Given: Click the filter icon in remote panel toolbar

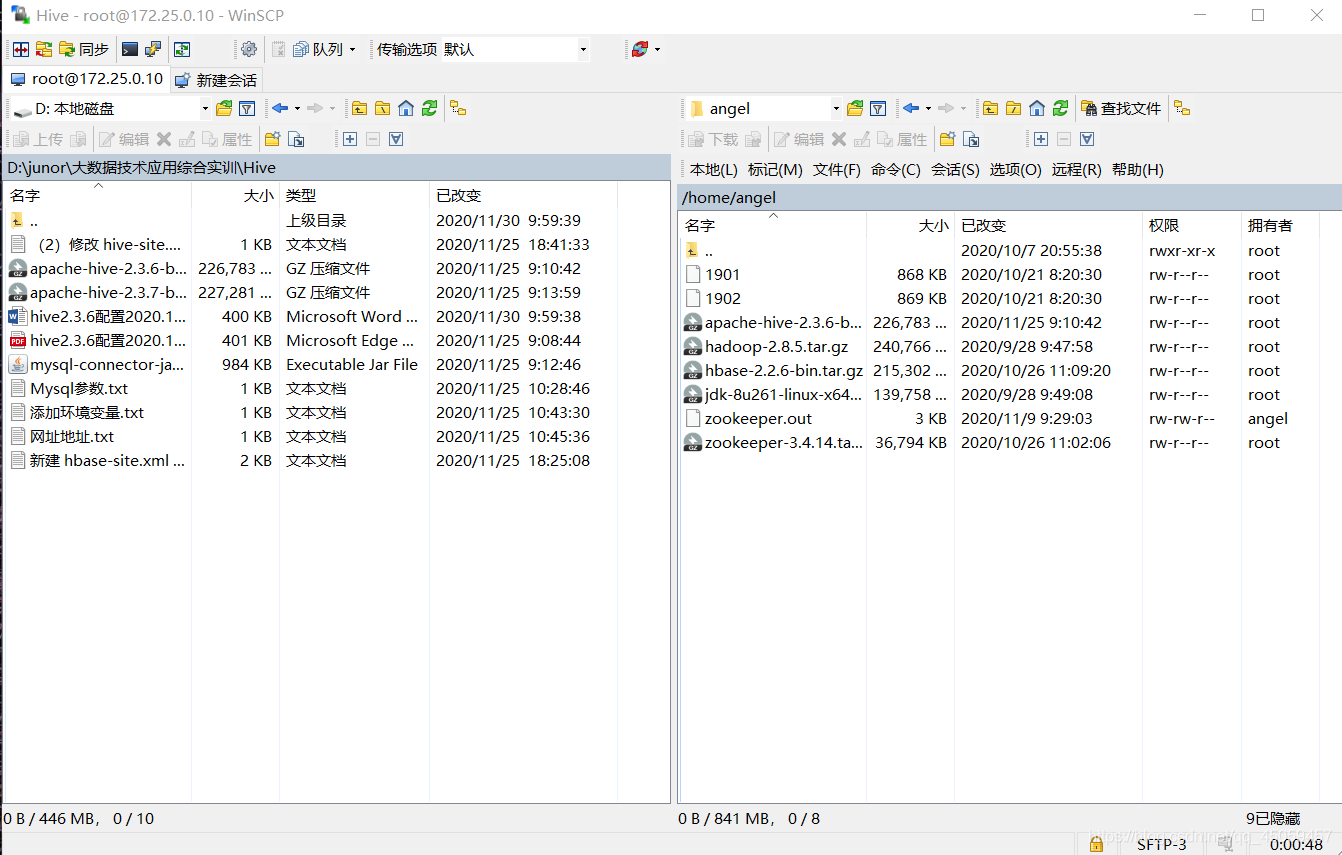Looking at the screenshot, I should 878,108.
